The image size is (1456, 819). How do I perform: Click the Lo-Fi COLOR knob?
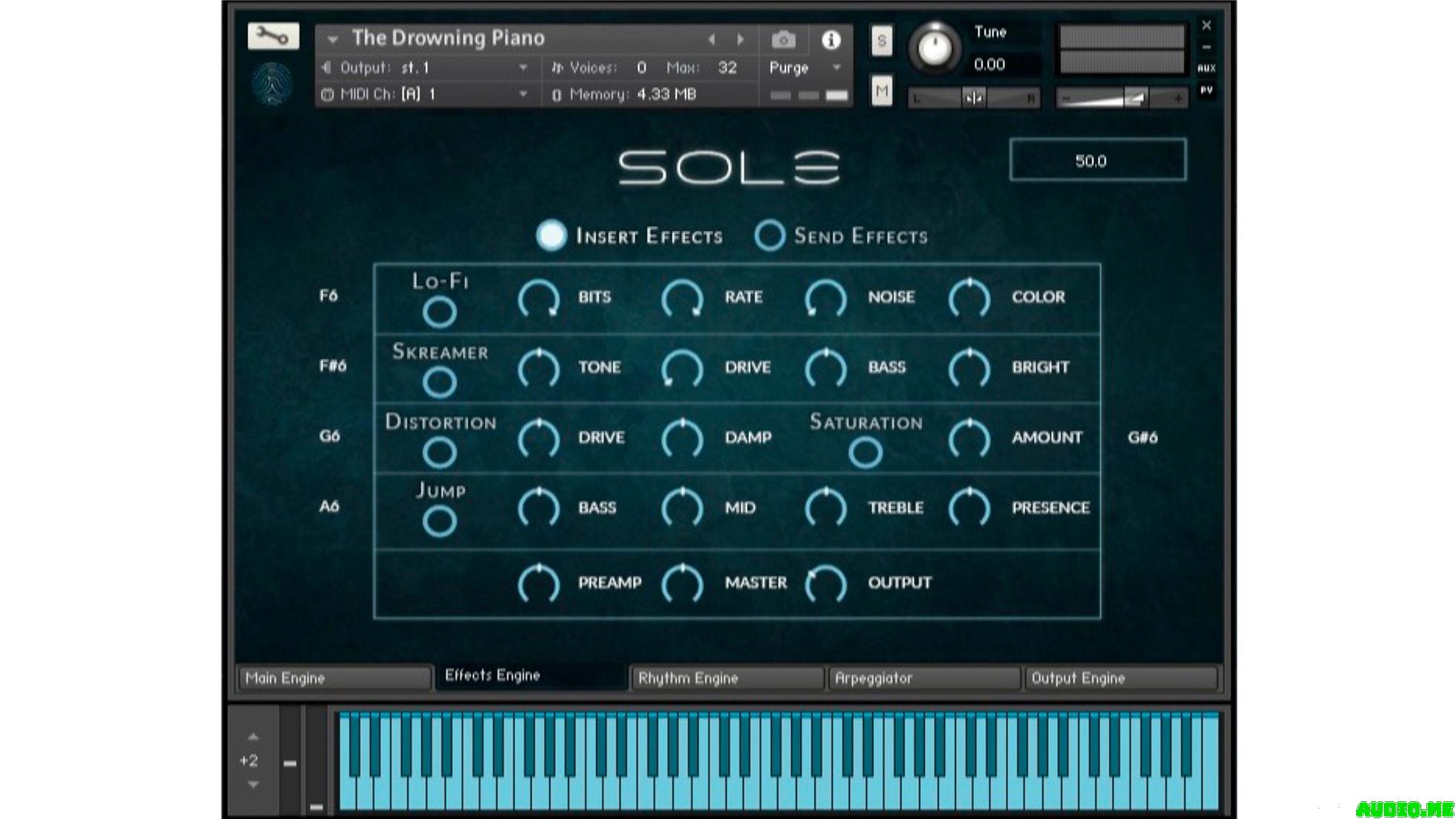point(969,298)
